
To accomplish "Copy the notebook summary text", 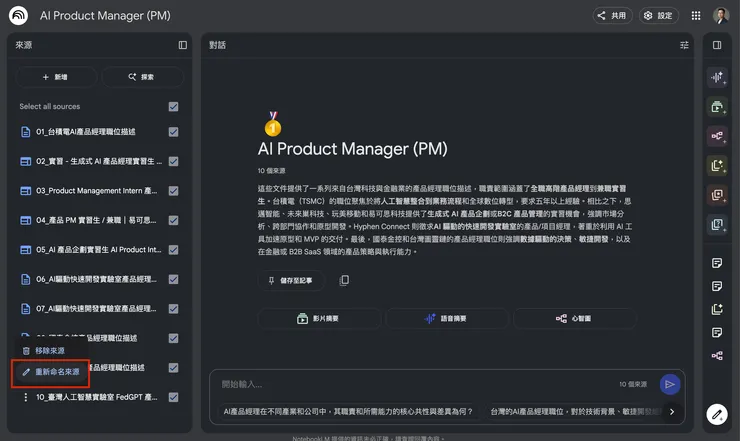I will (x=344, y=280).
